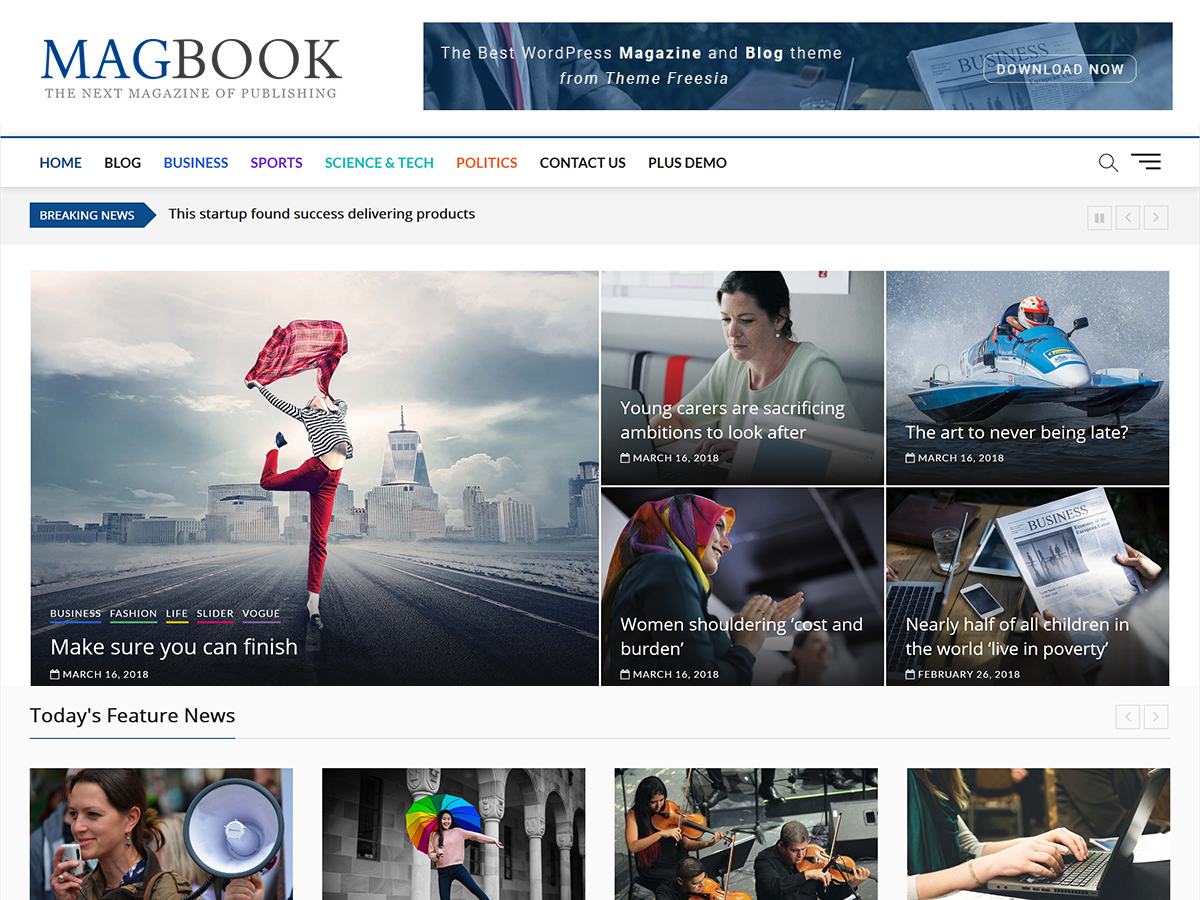Open the SCIENCE & TECH menu item
The image size is (1200, 900).
pos(379,162)
